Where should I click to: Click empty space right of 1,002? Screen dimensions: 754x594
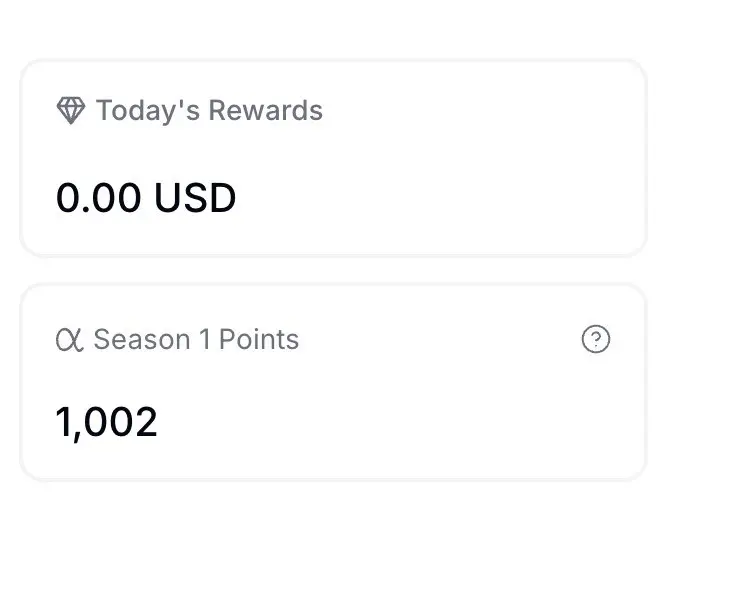[x=385, y=422]
